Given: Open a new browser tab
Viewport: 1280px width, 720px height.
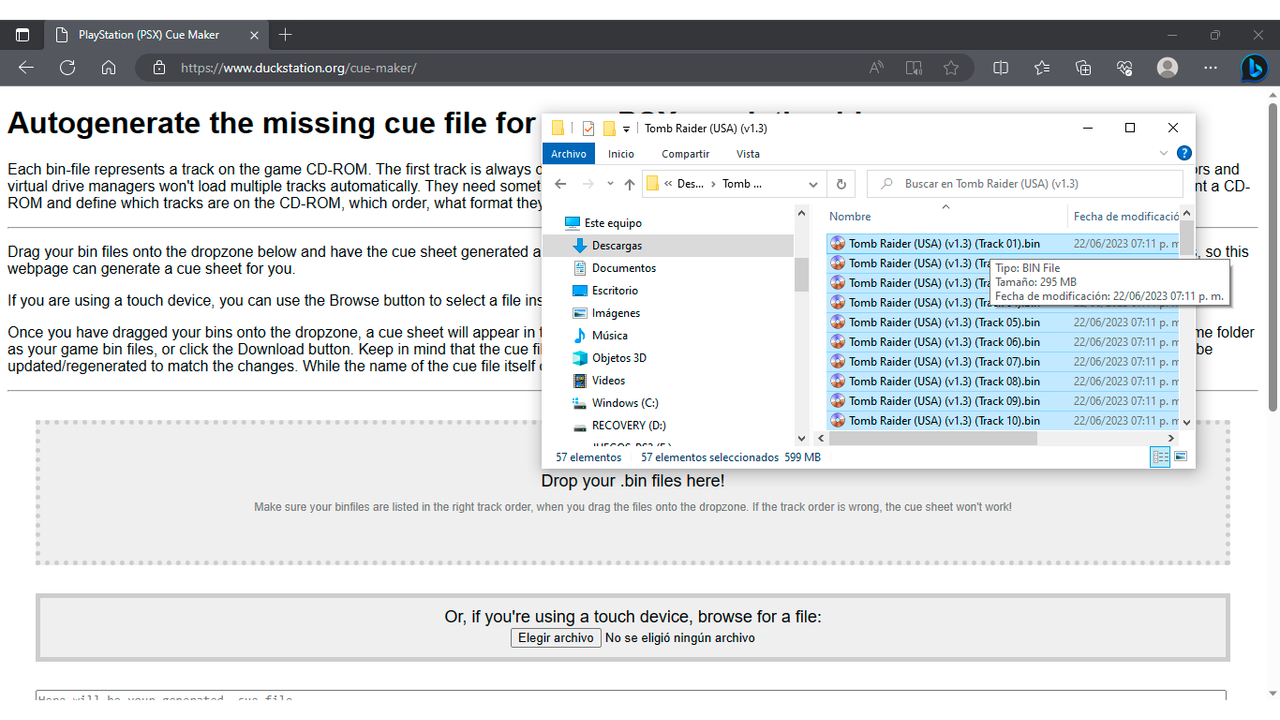Looking at the screenshot, I should click(285, 35).
